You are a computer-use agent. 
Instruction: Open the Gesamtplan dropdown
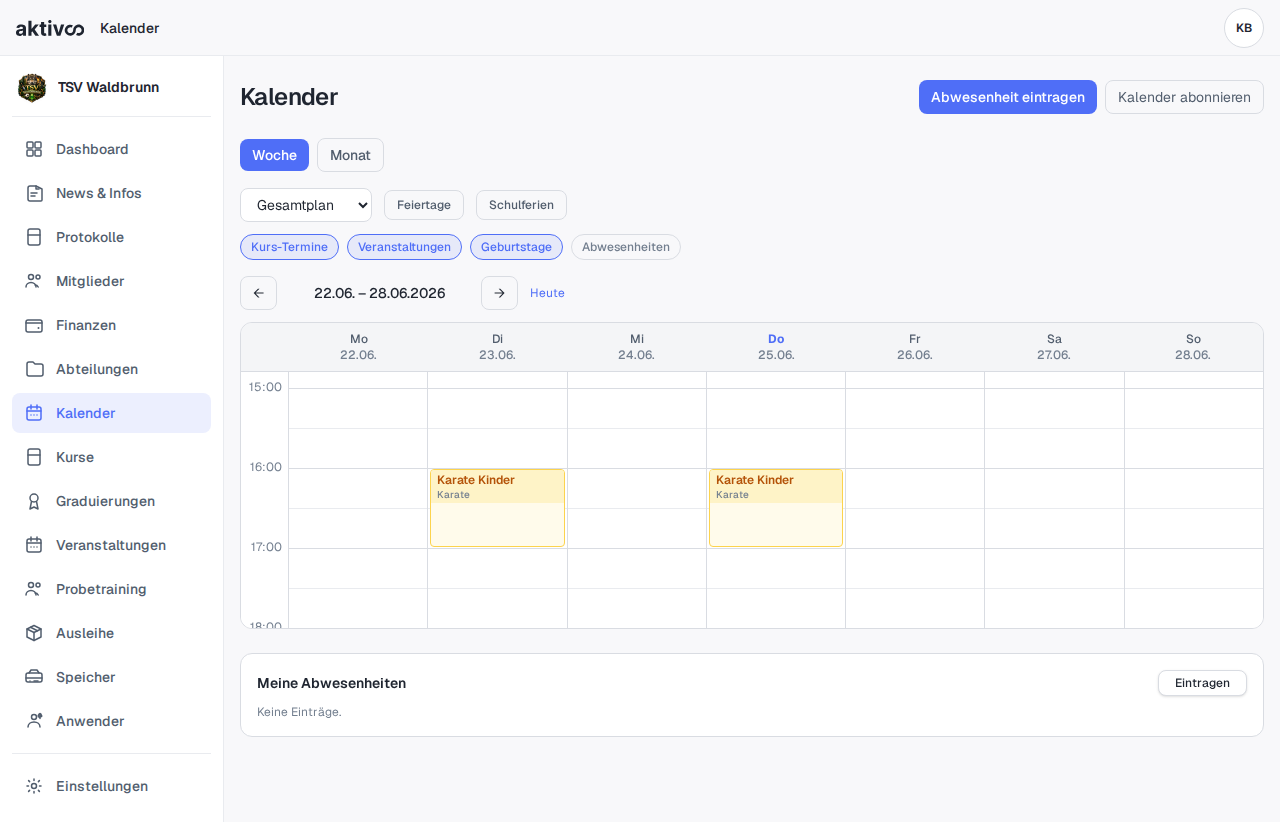[306, 205]
